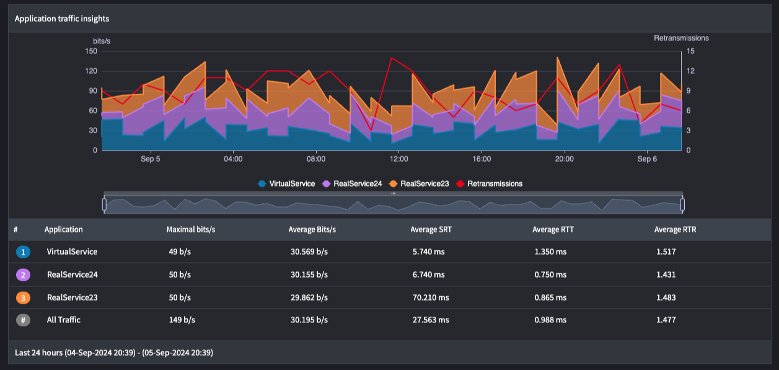The height and width of the screenshot is (370, 780).
Task: Click All Traffic maximal value 149 b/s
Action: tap(182, 320)
